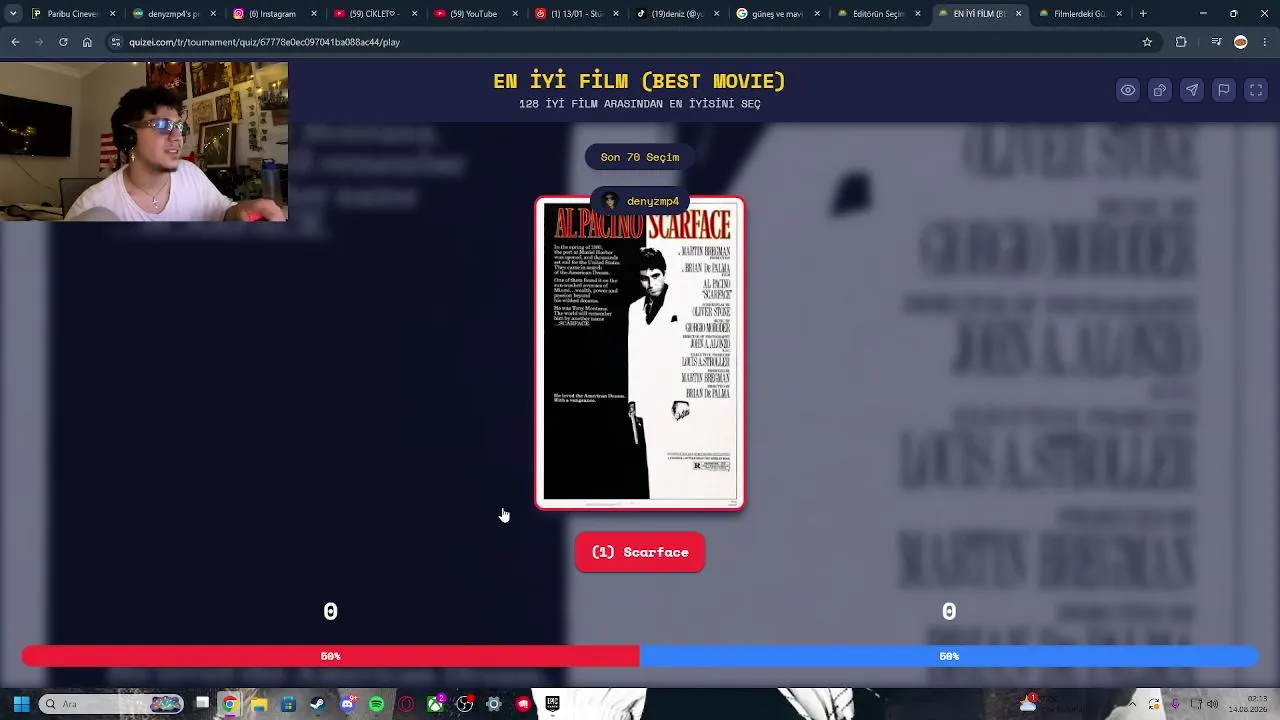This screenshot has height=720, width=1280.
Task: Click the browser forward arrow
Action: [39, 42]
